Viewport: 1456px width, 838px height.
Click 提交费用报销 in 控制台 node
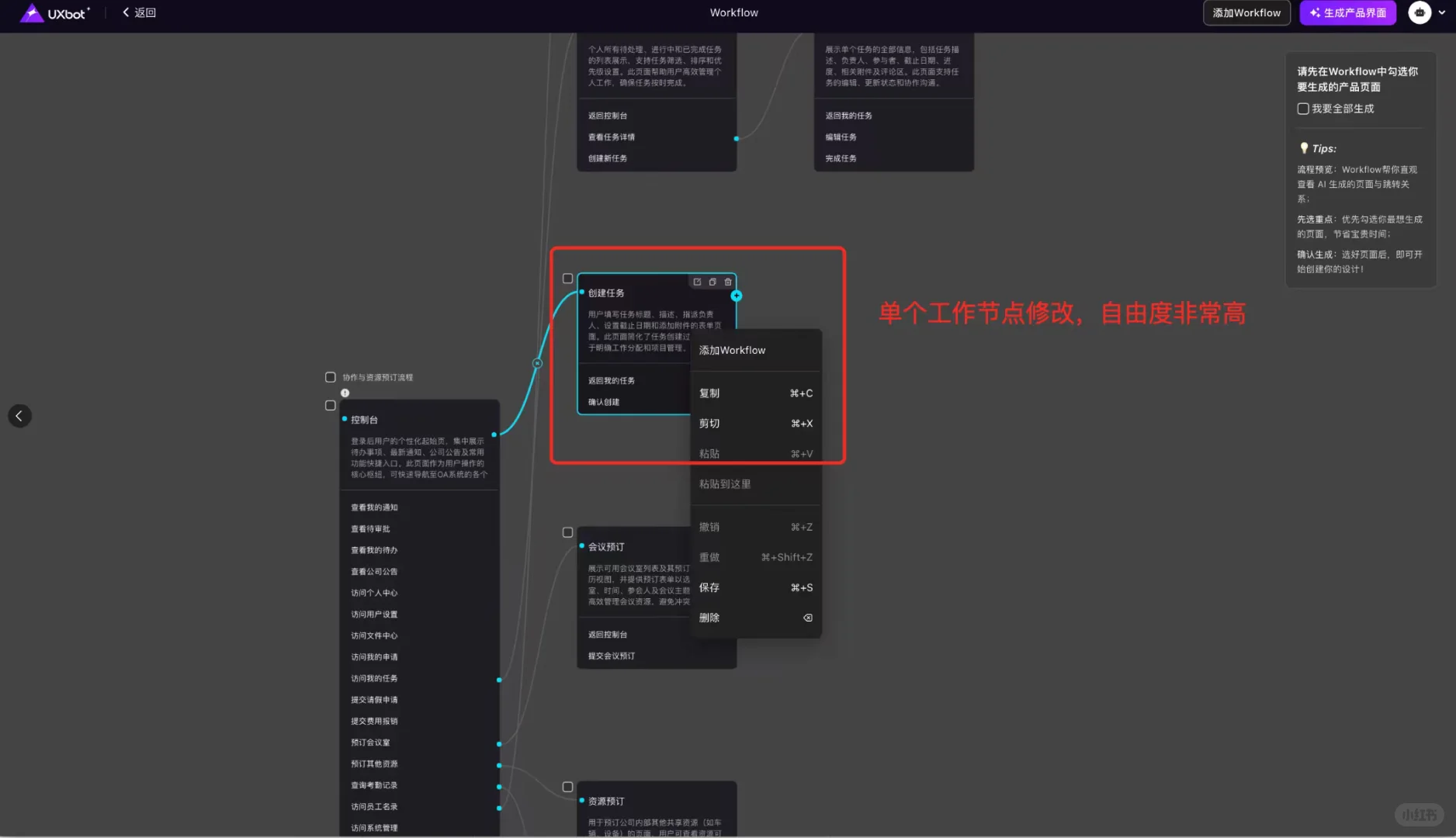pyautogui.click(x=374, y=721)
